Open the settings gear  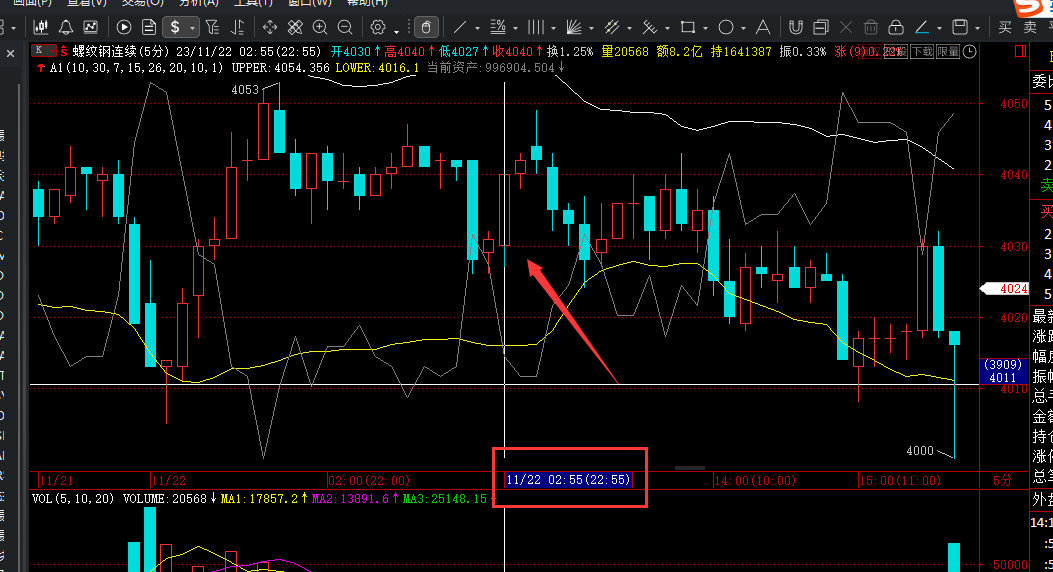point(378,28)
